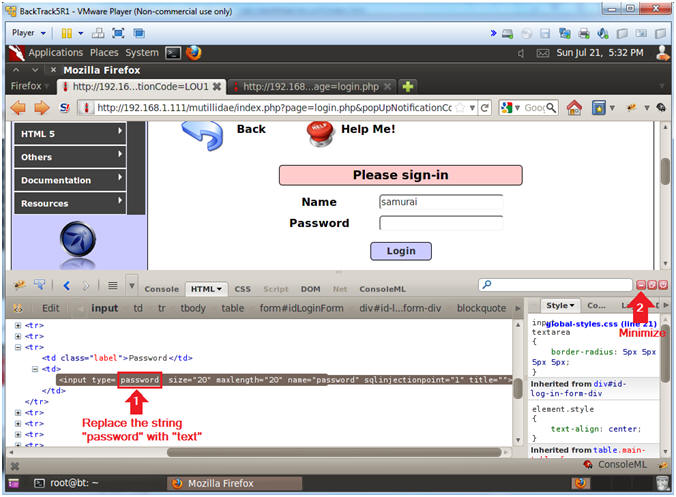Toggle the Firebug command line list icon
This screenshot has width=676, height=497.
point(113,285)
